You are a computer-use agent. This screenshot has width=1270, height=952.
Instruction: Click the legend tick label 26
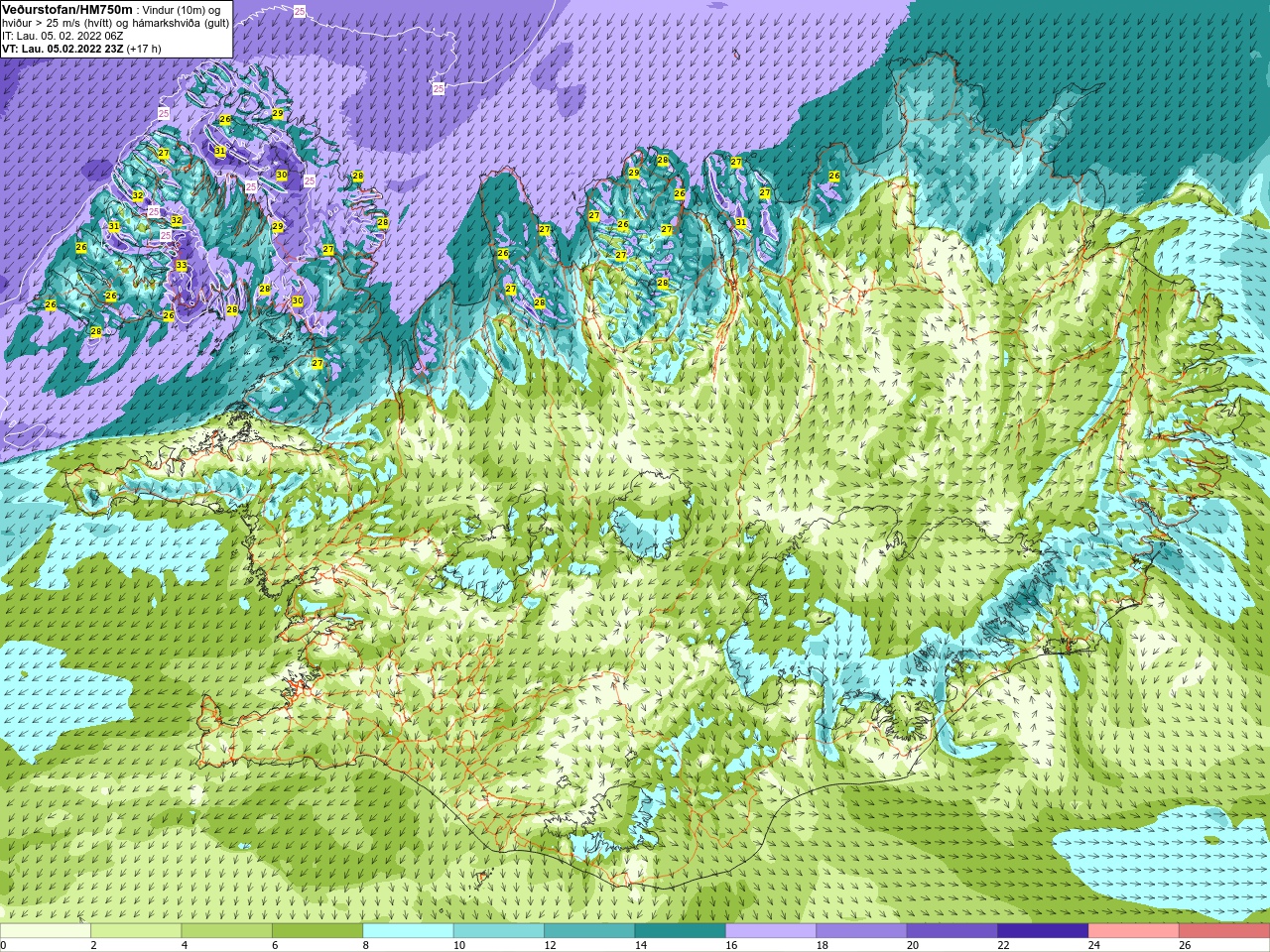click(1185, 945)
